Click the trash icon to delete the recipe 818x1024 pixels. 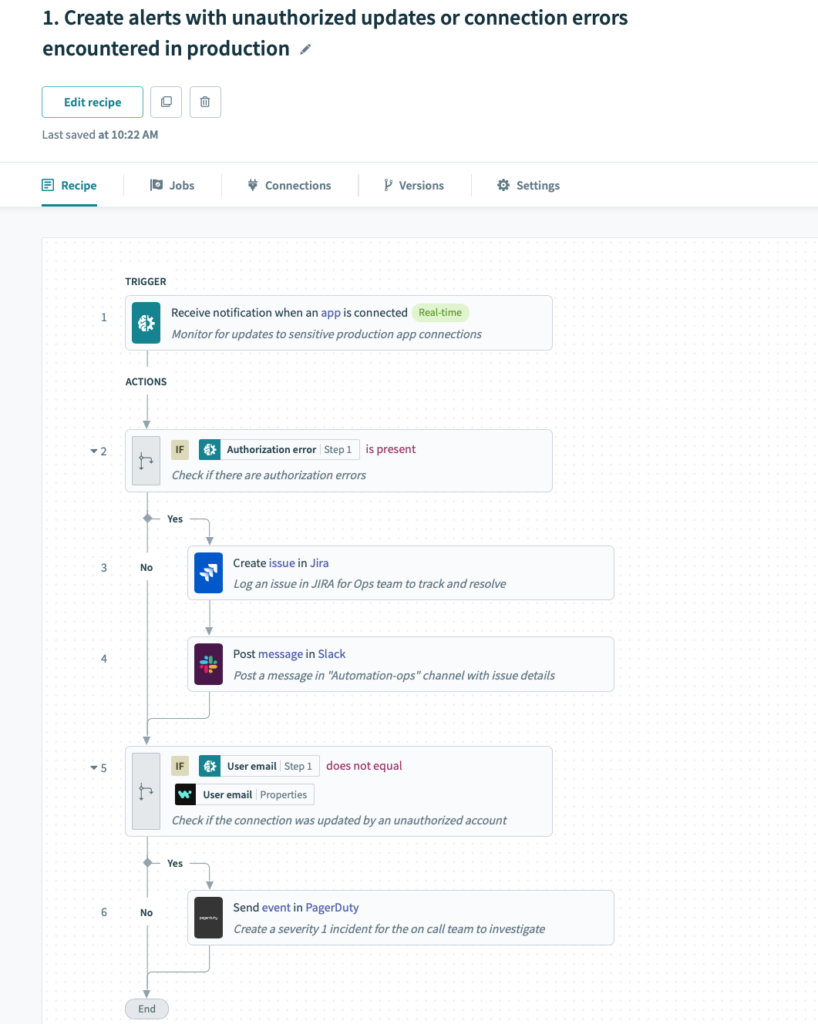[x=204, y=101]
